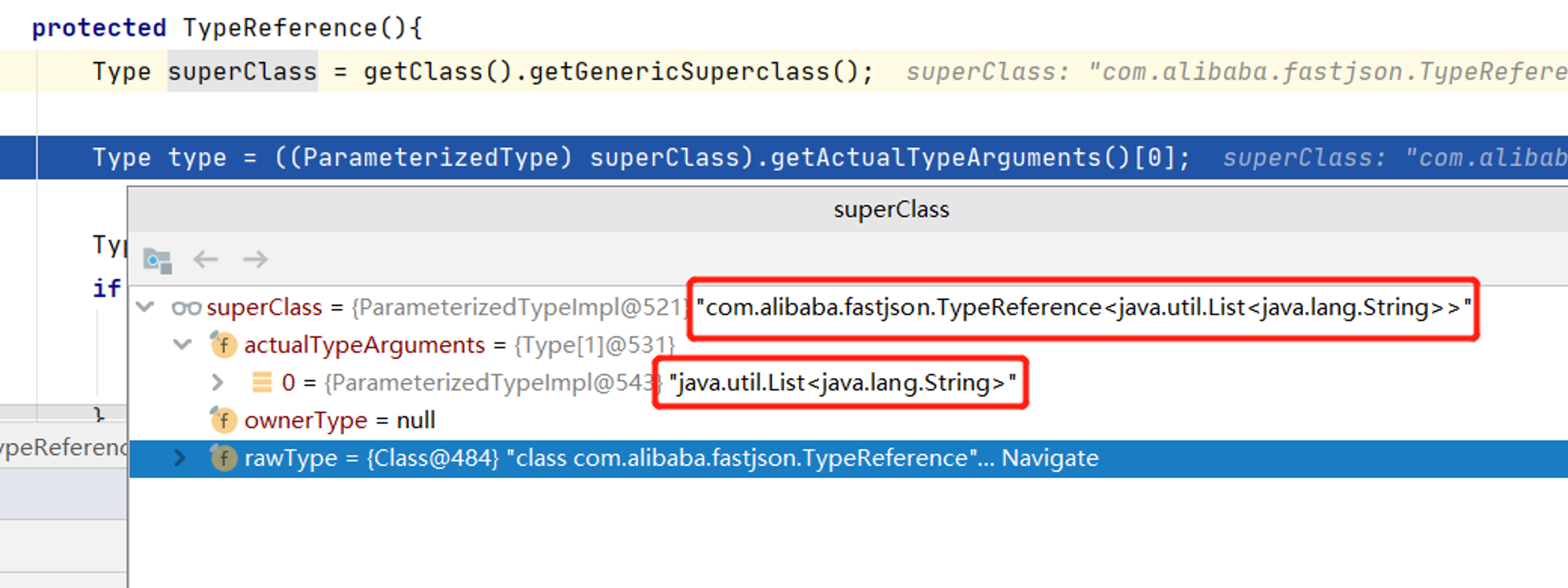The image size is (1568, 588).
Task: Collapse the superClass root node
Action: click(x=145, y=307)
